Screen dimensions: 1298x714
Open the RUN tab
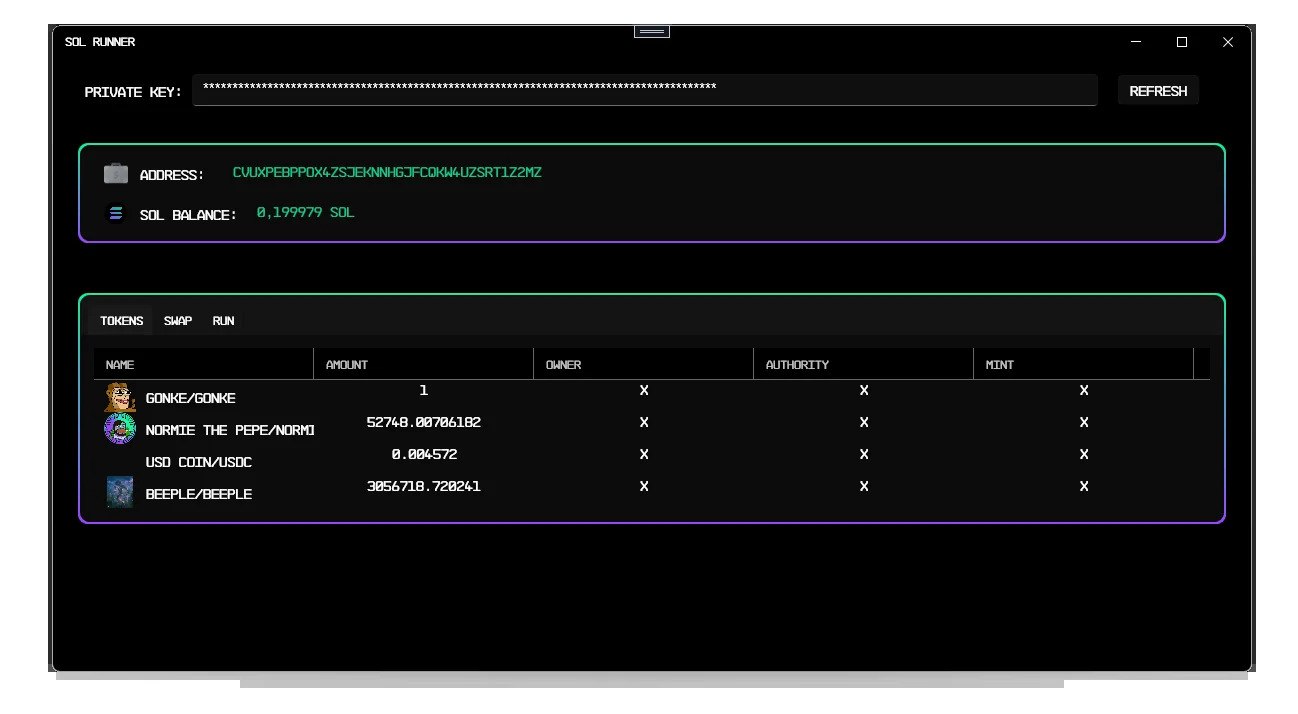tap(222, 320)
